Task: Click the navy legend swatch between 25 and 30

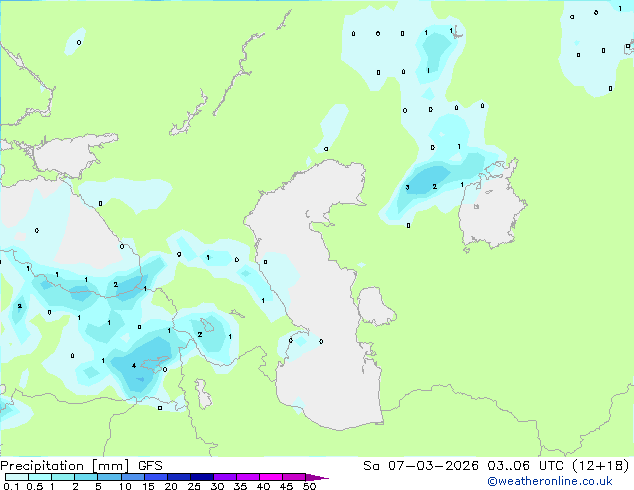Action: coord(201,477)
